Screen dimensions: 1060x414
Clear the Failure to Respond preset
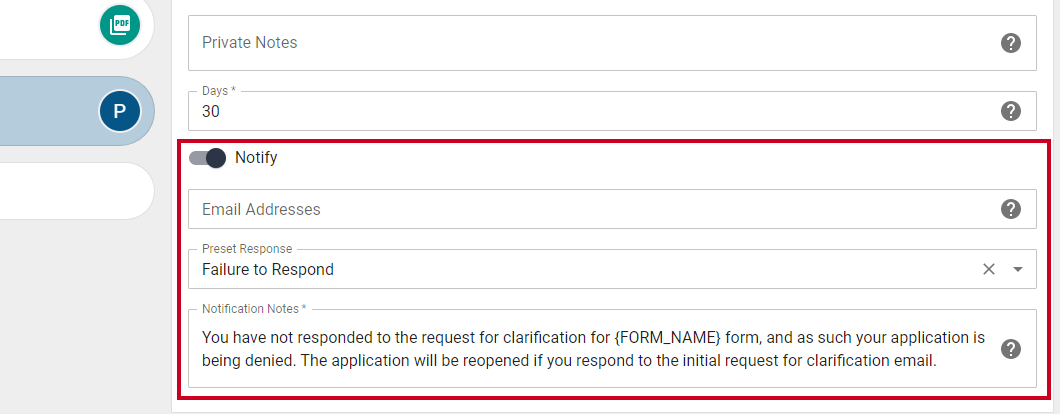[988, 269]
